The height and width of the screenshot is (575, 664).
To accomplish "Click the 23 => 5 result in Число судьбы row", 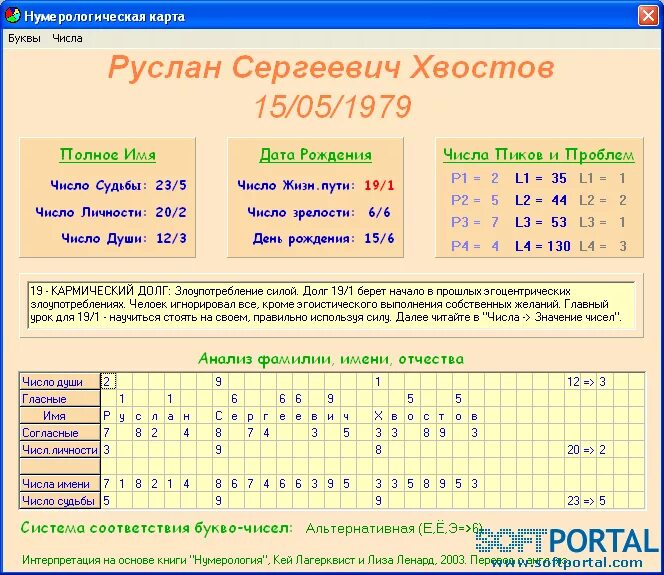I will (x=587, y=500).
